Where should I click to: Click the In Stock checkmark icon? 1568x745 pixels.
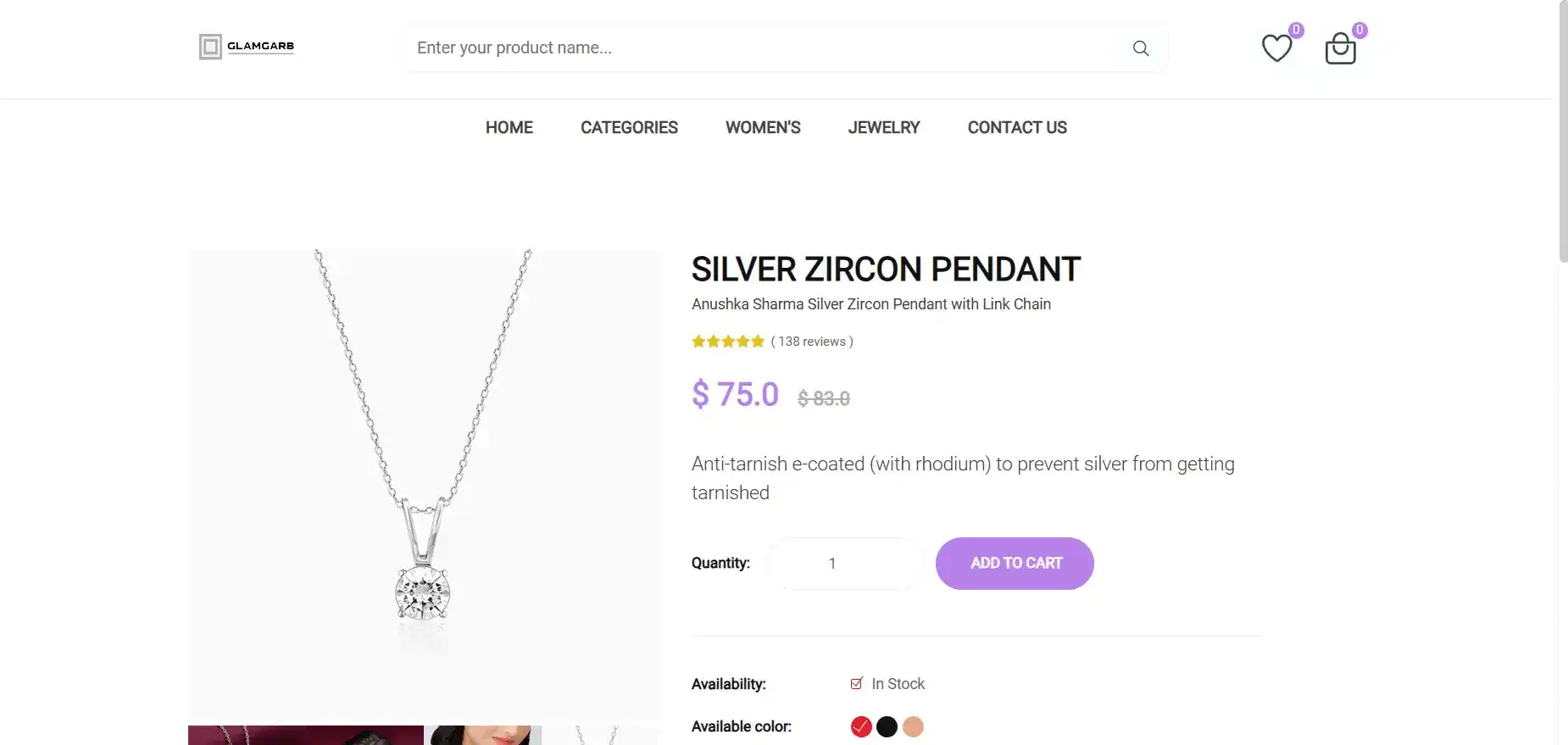click(x=857, y=683)
